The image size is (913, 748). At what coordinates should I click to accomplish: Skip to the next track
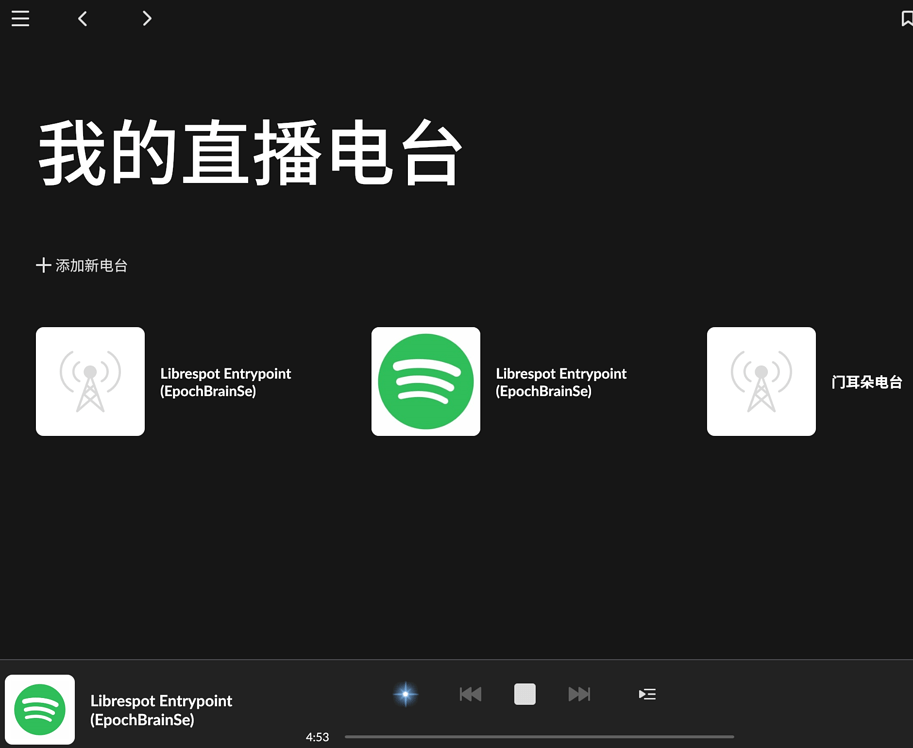click(579, 694)
